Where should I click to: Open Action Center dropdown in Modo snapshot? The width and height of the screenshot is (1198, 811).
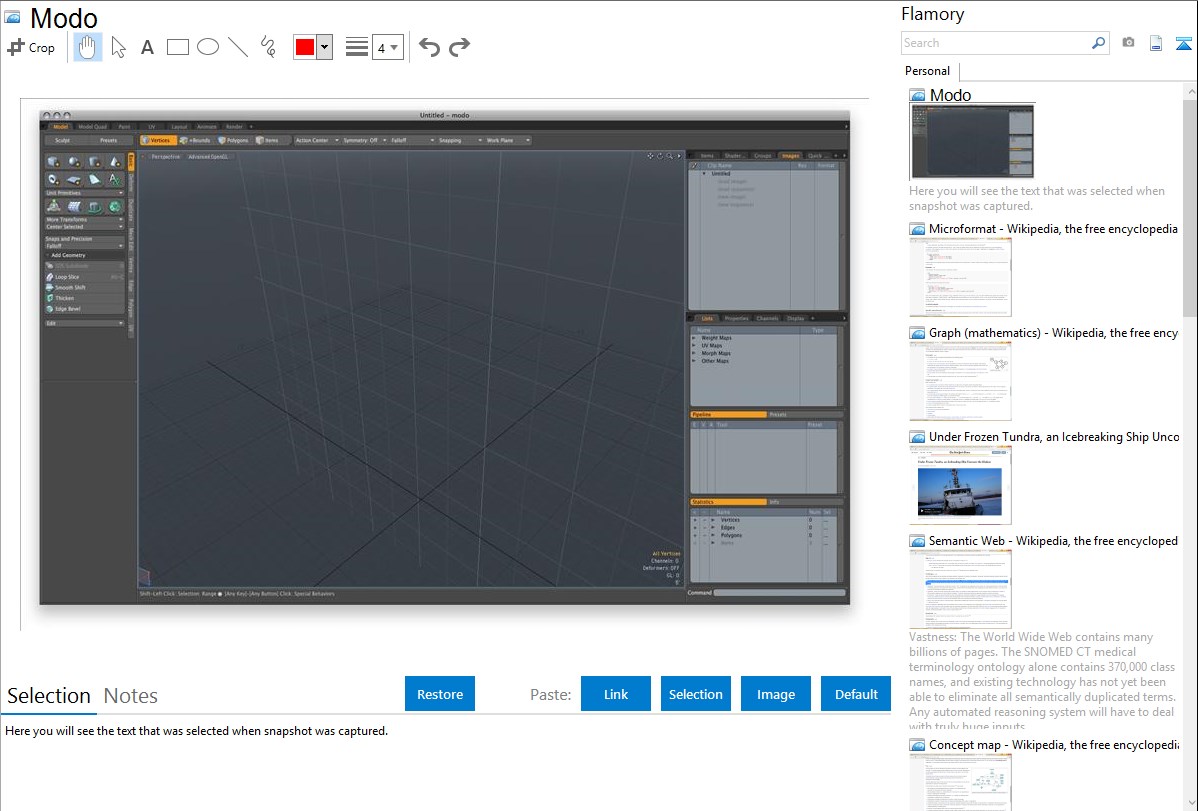[x=317, y=141]
